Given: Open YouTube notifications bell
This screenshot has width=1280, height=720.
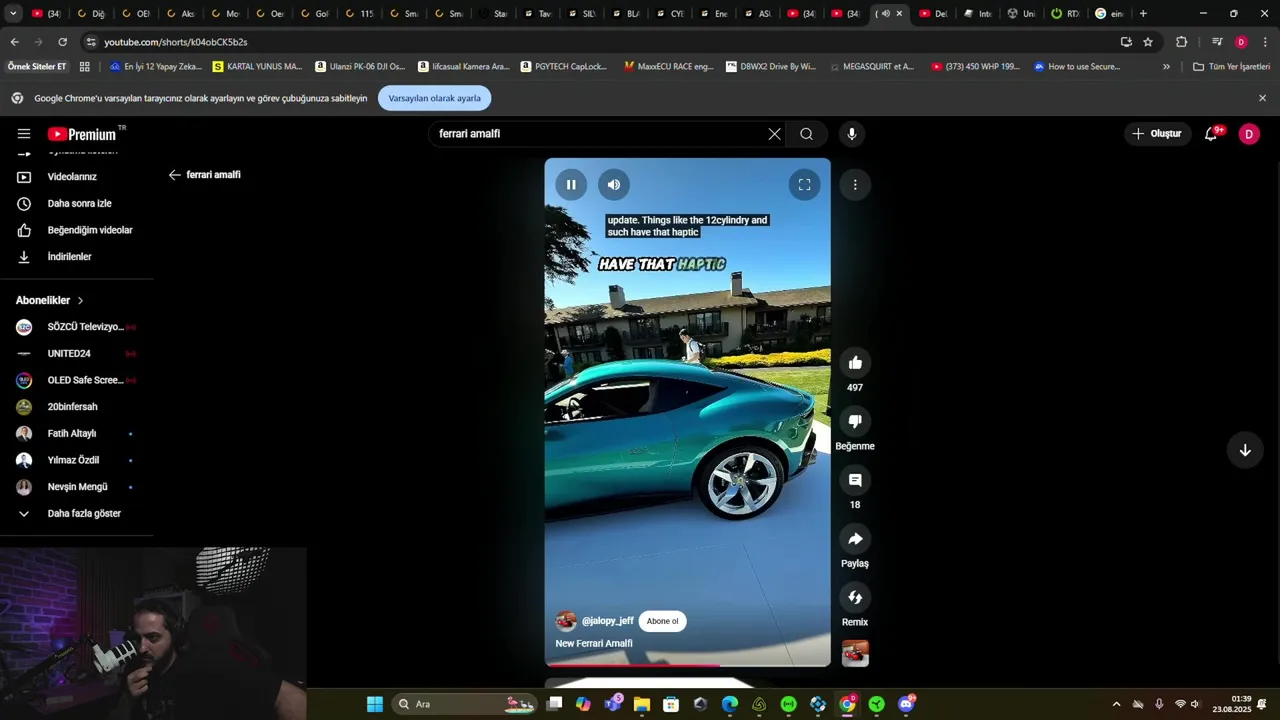Looking at the screenshot, I should pos(1211,134).
